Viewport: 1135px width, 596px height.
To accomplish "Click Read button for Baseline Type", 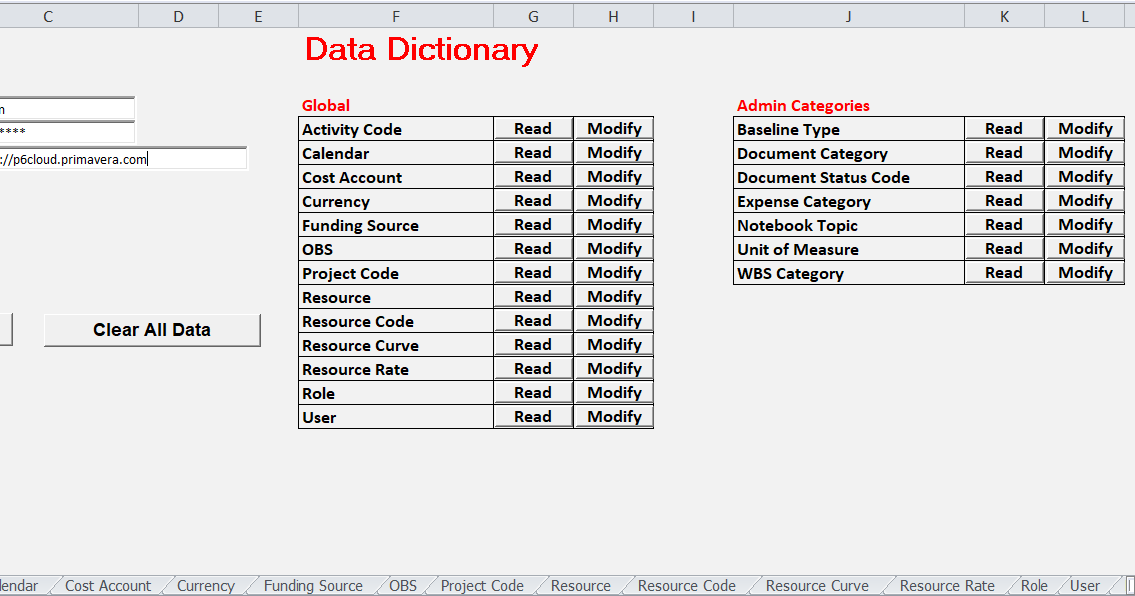I will point(1004,128).
